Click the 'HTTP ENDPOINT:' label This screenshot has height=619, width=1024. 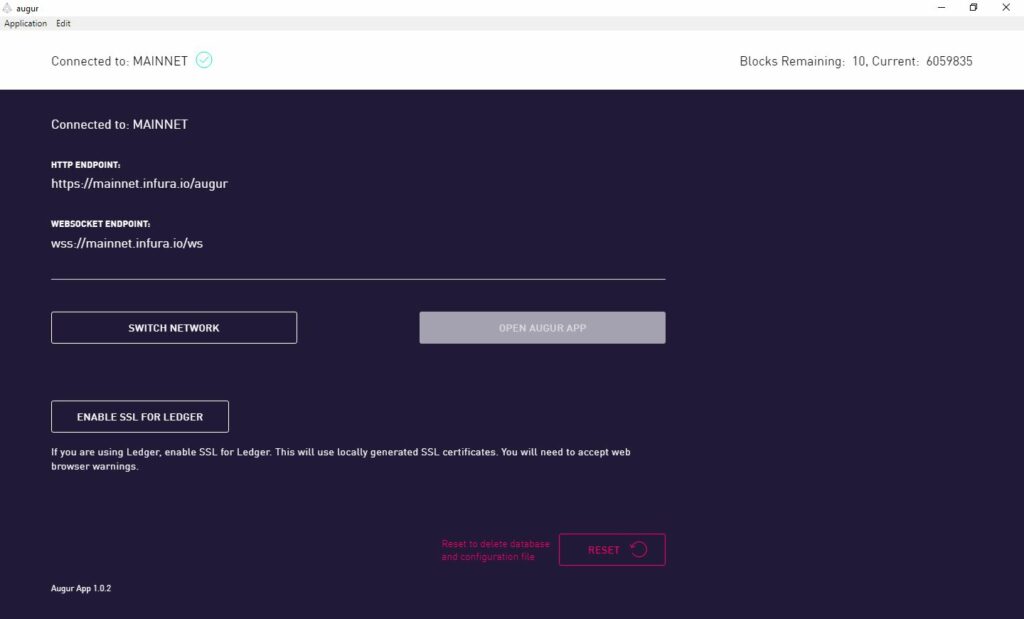pos(86,165)
